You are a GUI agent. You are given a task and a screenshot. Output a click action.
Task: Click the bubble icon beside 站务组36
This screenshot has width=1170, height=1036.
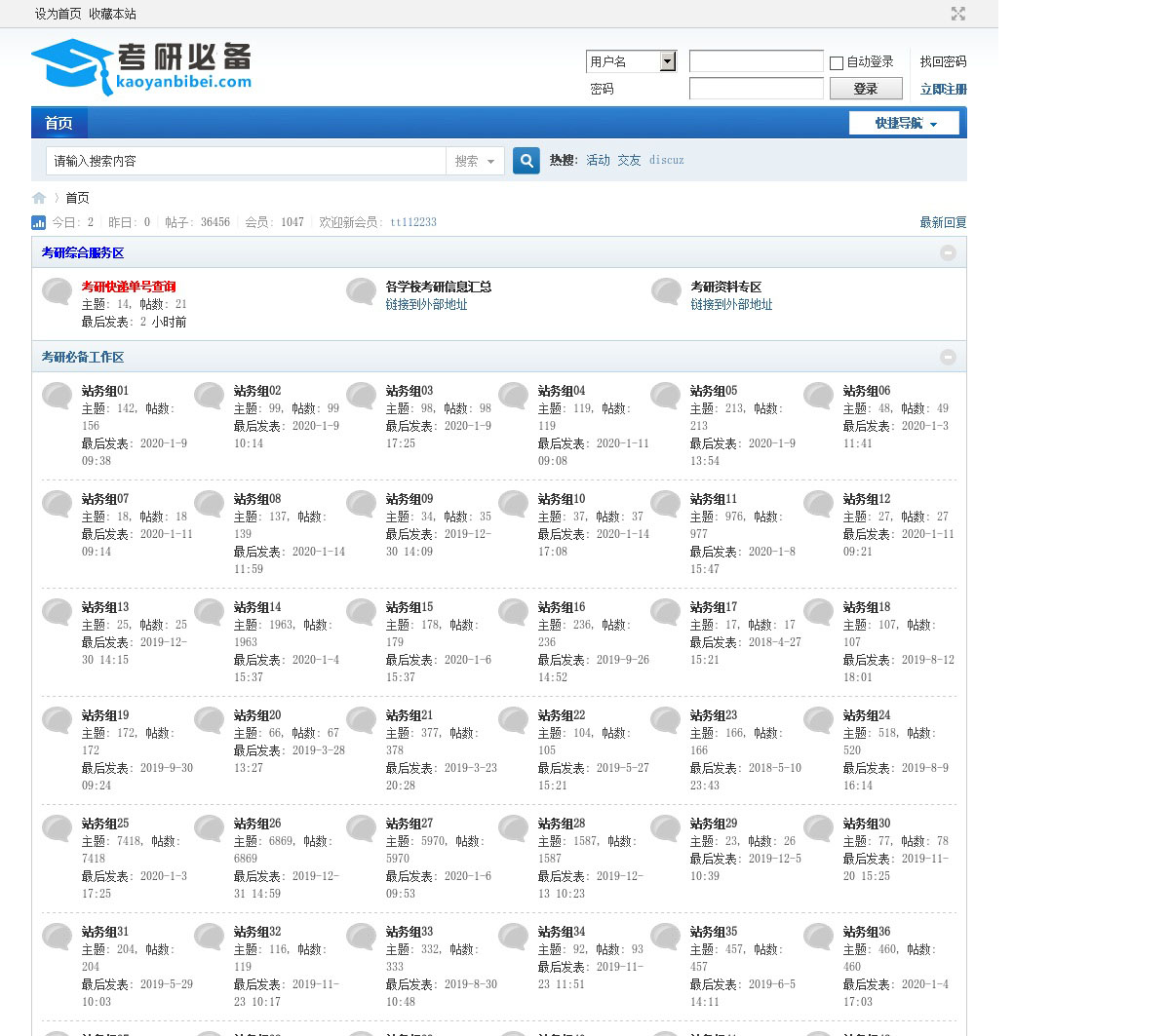click(x=819, y=937)
